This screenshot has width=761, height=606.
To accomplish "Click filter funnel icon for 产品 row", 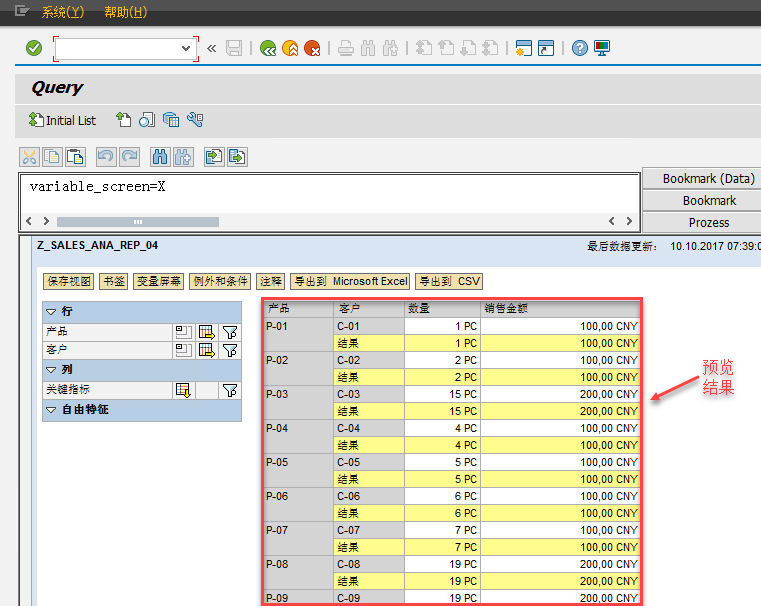I will click(230, 332).
